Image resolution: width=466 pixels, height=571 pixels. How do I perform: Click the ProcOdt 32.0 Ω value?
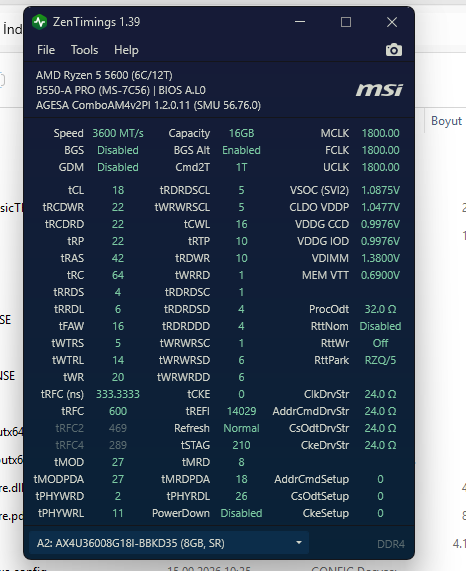click(x=380, y=309)
